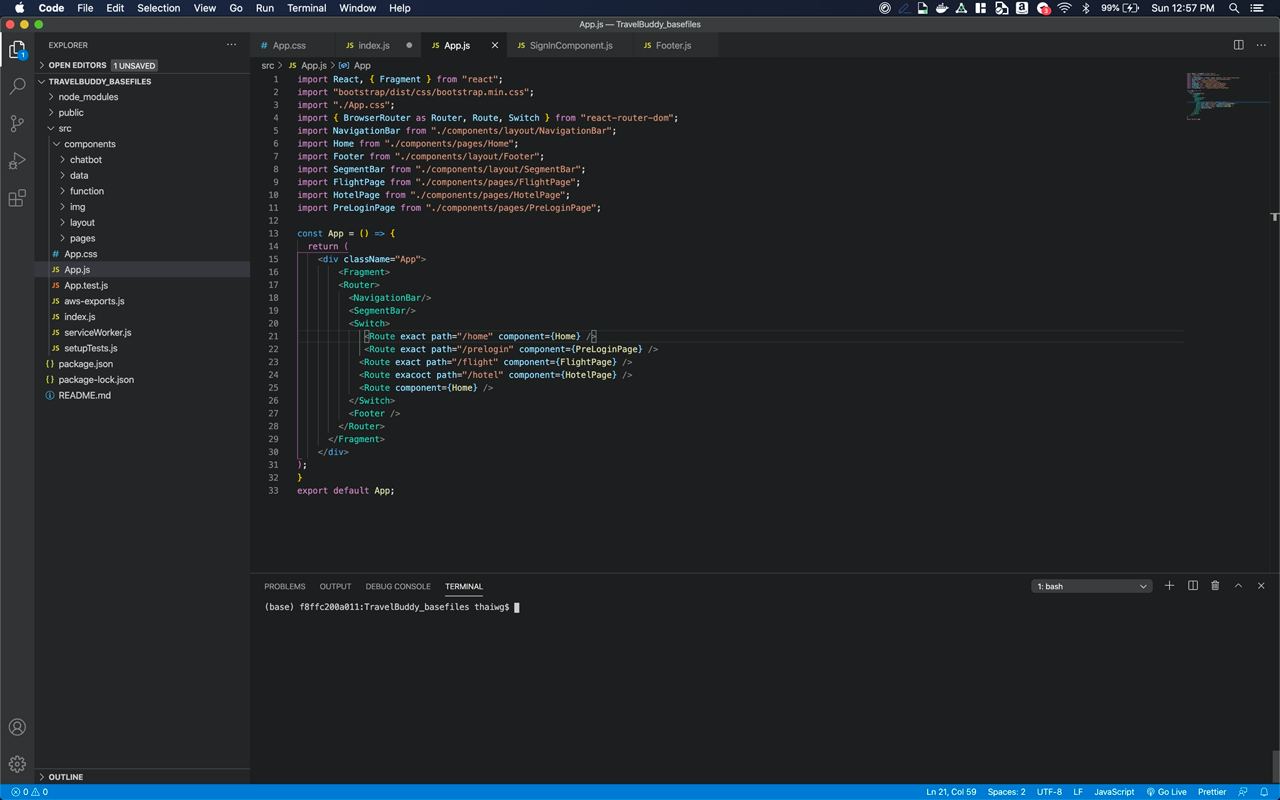Click JavaScript language mode in status bar
This screenshot has height=800, width=1280.
point(1113,792)
